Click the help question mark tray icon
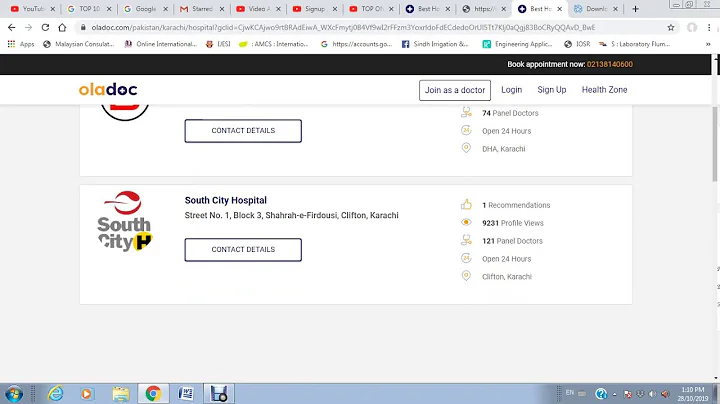The width and height of the screenshot is (720, 404). tap(601, 394)
